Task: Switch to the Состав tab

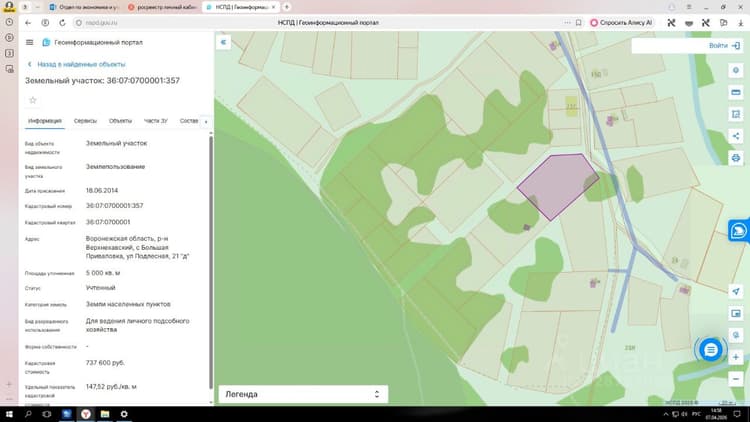Action: (x=189, y=121)
